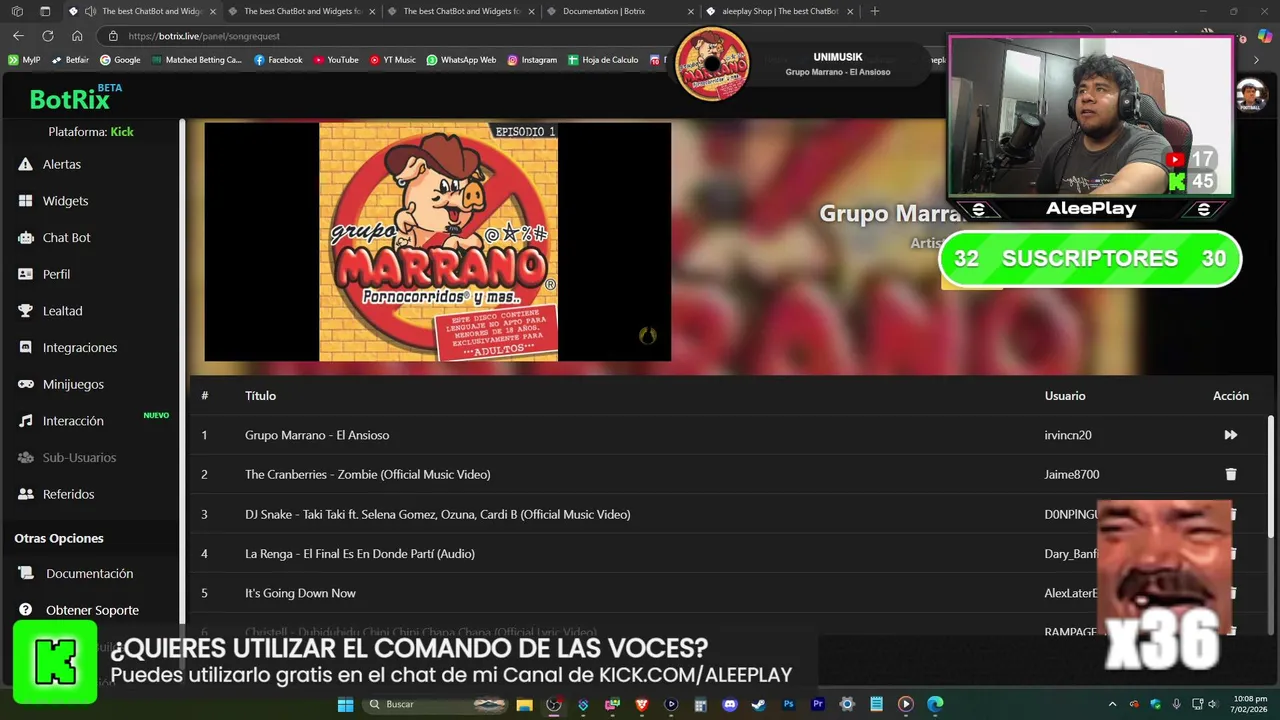Reload the BotRix page
This screenshot has height=720, width=1280.
point(47,36)
